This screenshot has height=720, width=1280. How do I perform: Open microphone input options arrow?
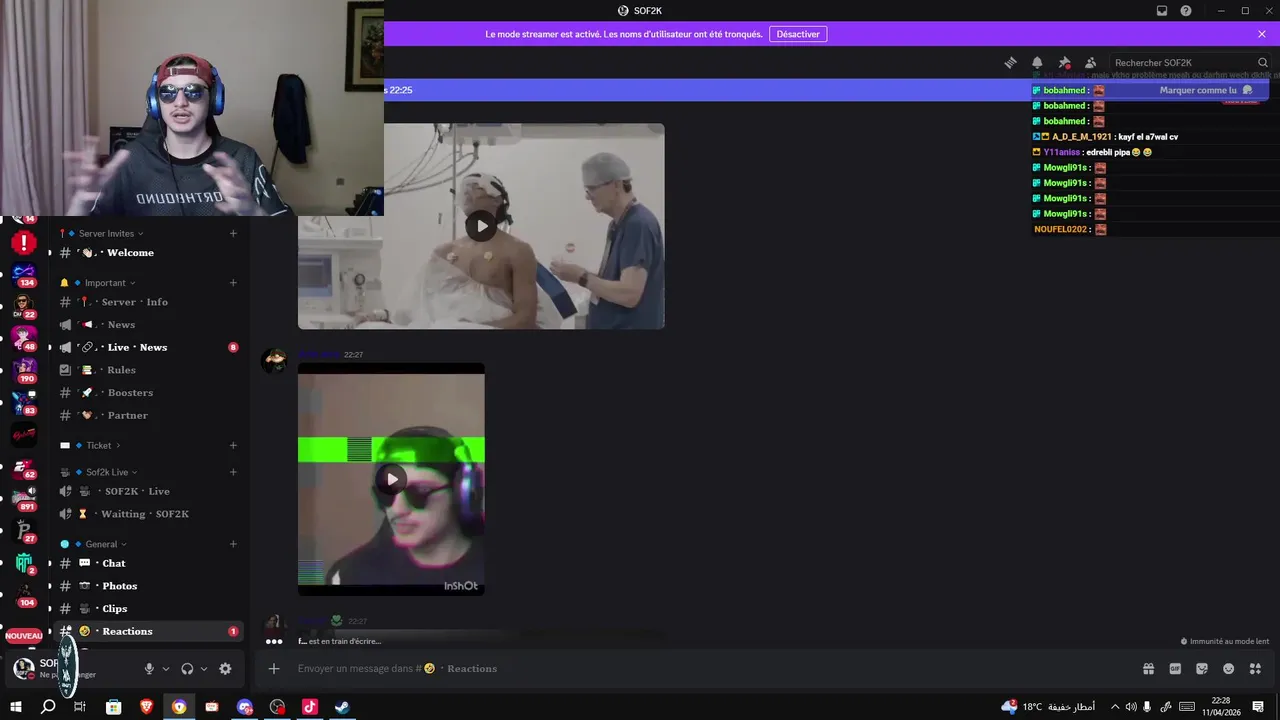coord(166,669)
